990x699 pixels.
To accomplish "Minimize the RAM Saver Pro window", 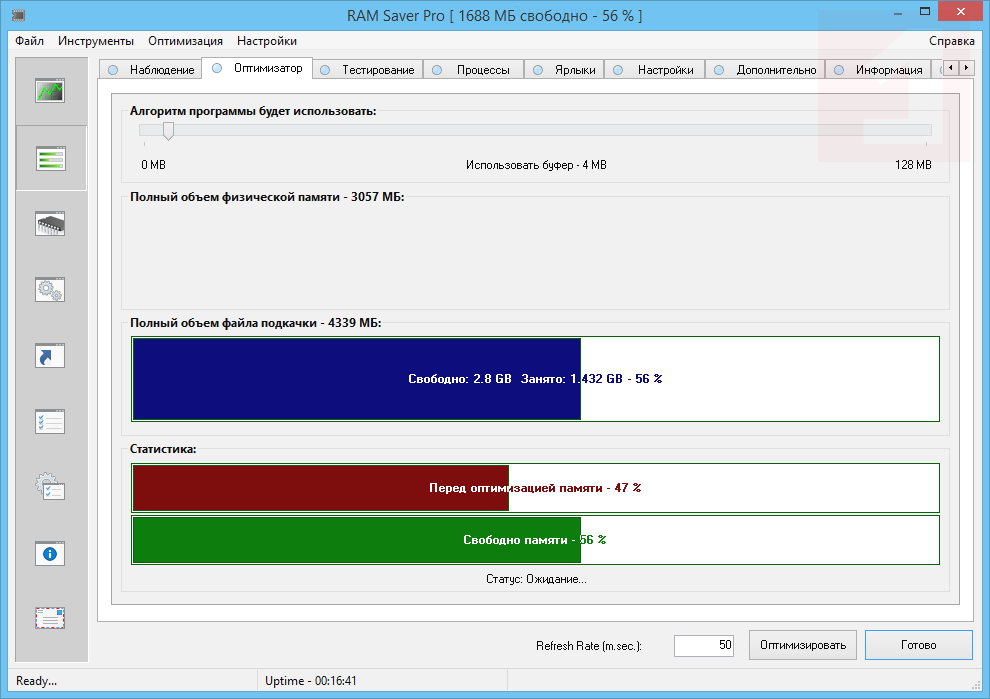I will pos(898,12).
